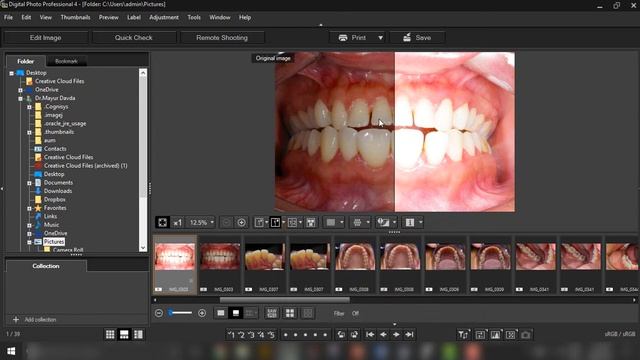Click the filmstrip horizontal scrollbar
Screen dimensions: 640x360
[x=284, y=300]
